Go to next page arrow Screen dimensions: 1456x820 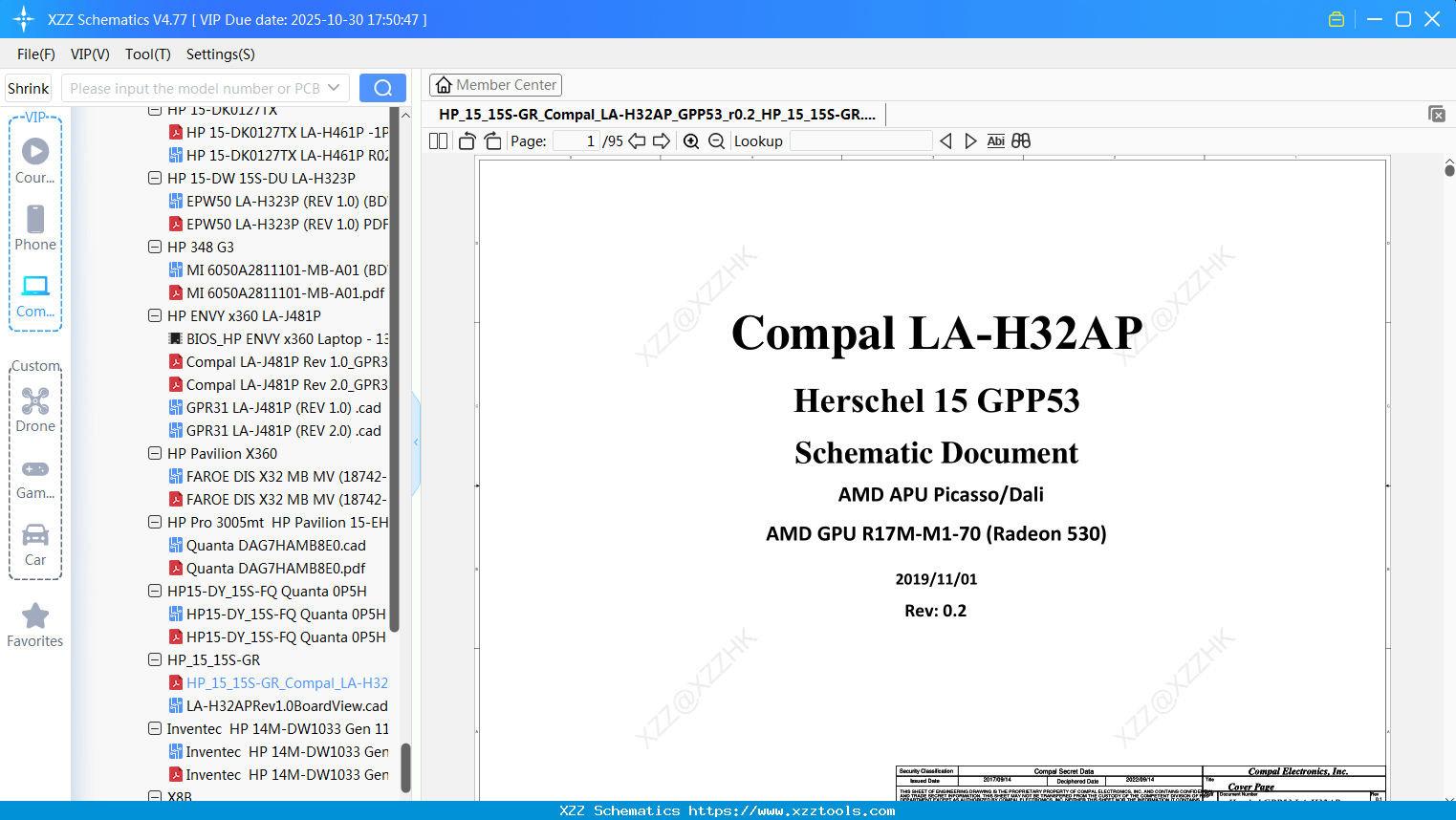pyautogui.click(x=662, y=140)
